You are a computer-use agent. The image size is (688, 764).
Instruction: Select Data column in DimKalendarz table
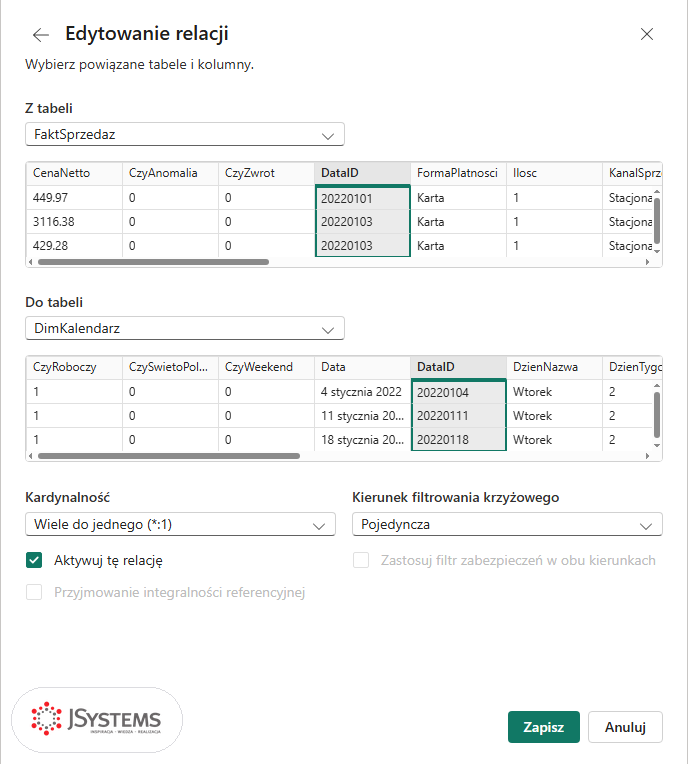[362, 367]
